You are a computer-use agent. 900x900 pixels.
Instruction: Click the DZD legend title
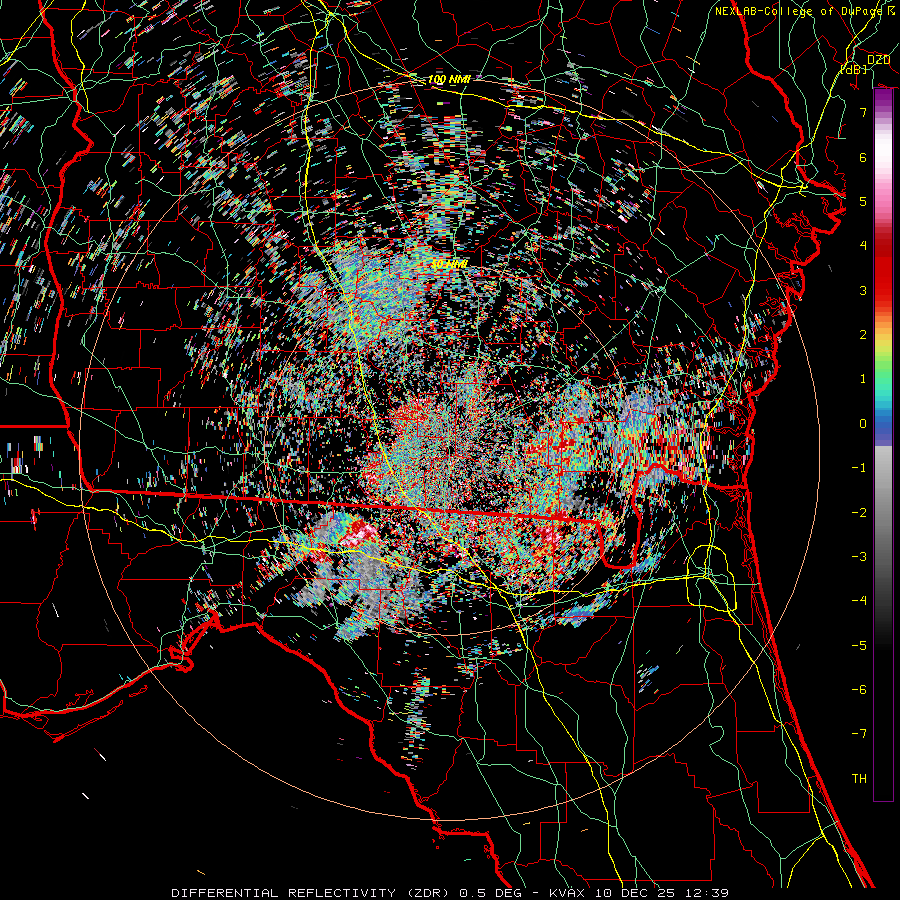pos(878,60)
